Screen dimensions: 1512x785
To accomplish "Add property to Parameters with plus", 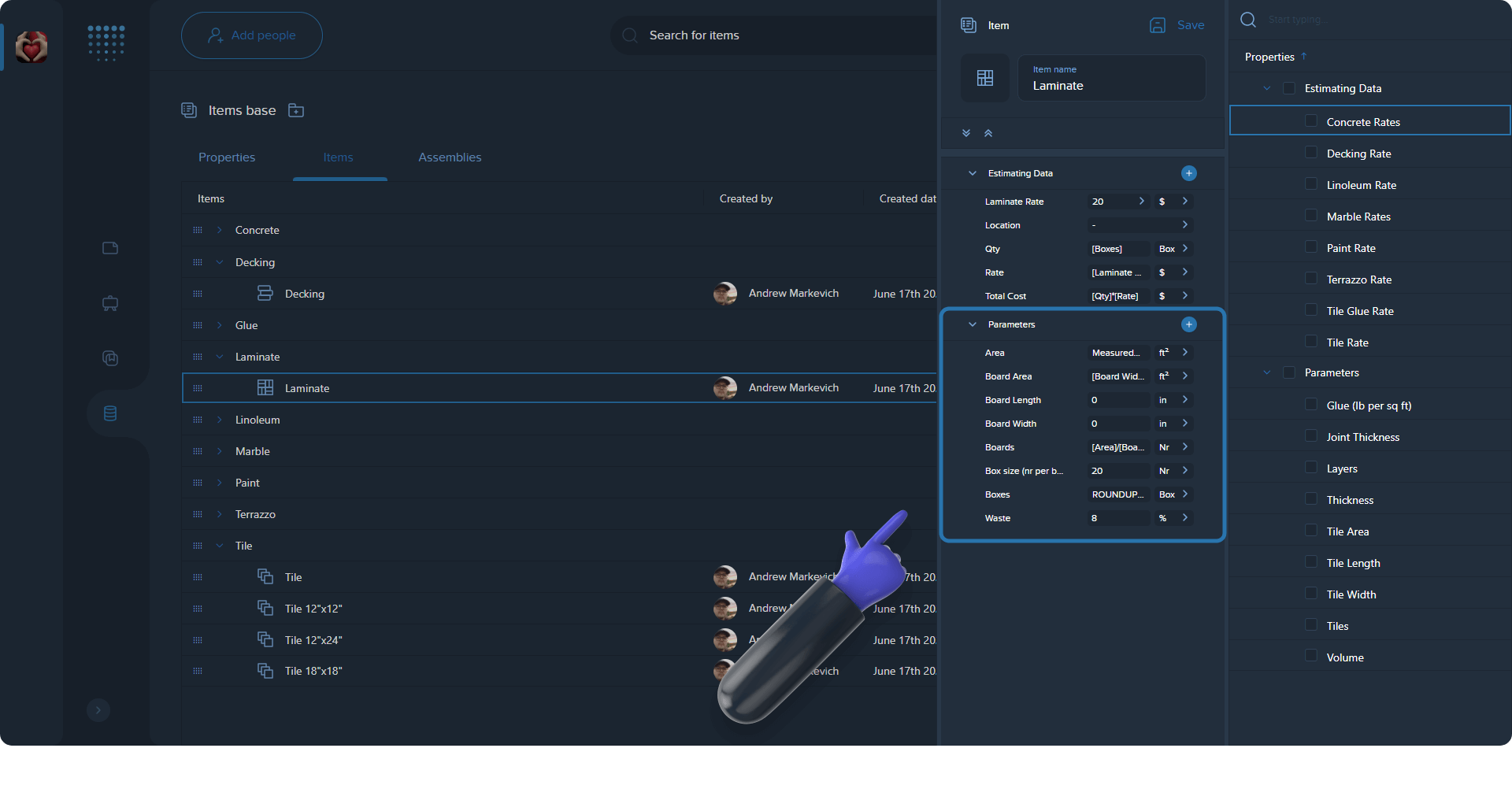I will (x=1189, y=324).
